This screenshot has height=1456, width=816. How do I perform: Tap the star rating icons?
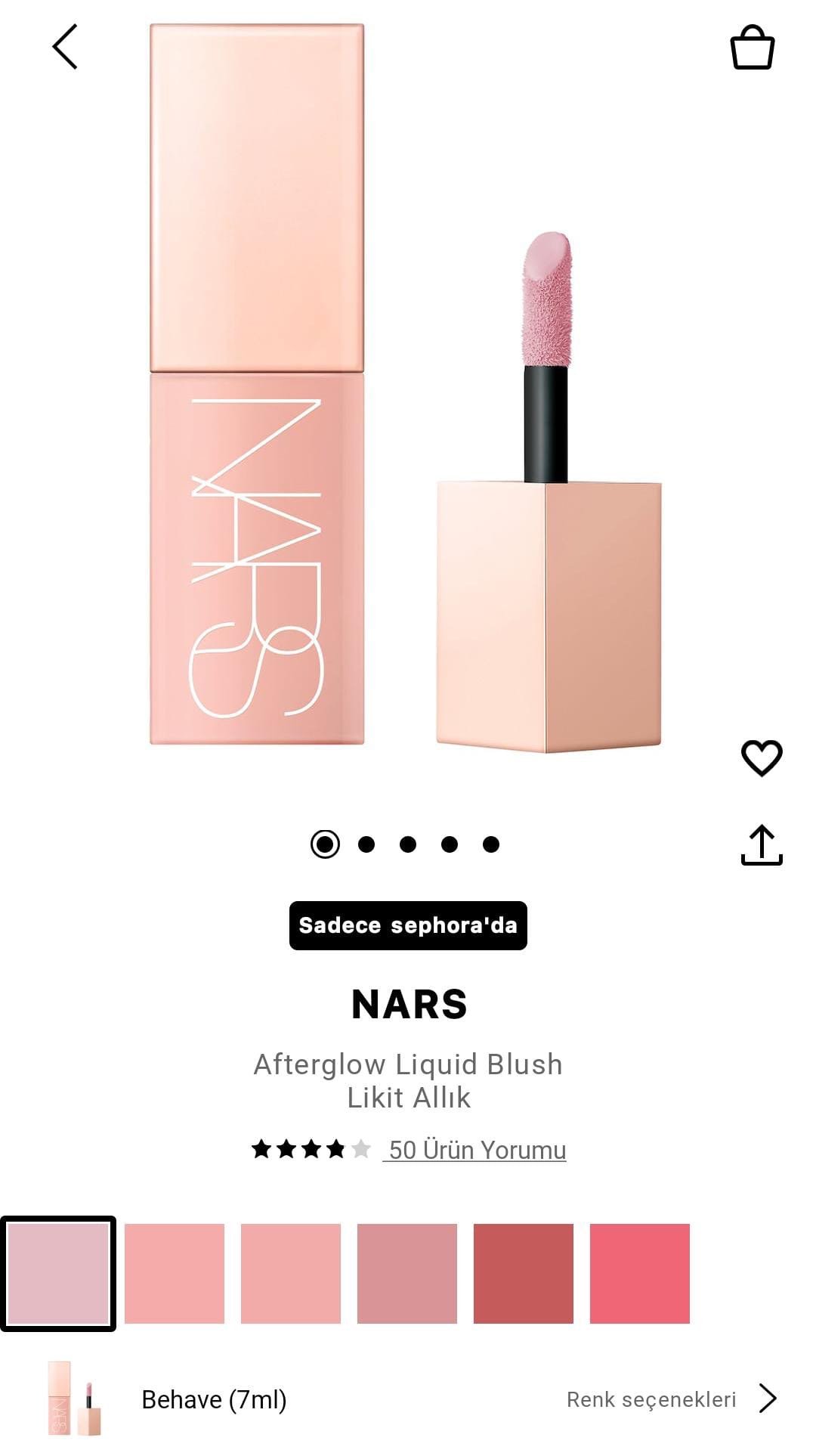click(x=311, y=1149)
